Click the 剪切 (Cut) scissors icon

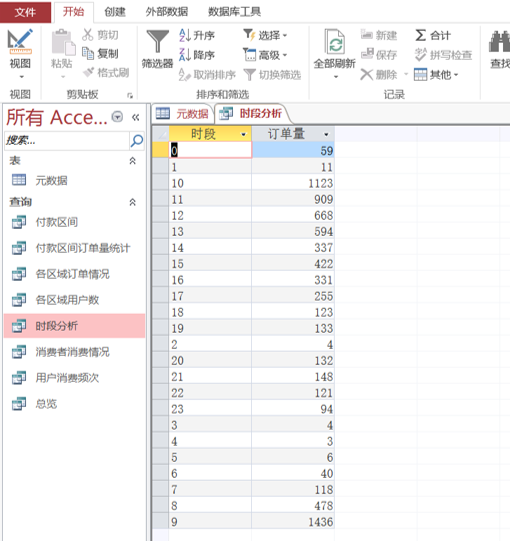(x=88, y=35)
